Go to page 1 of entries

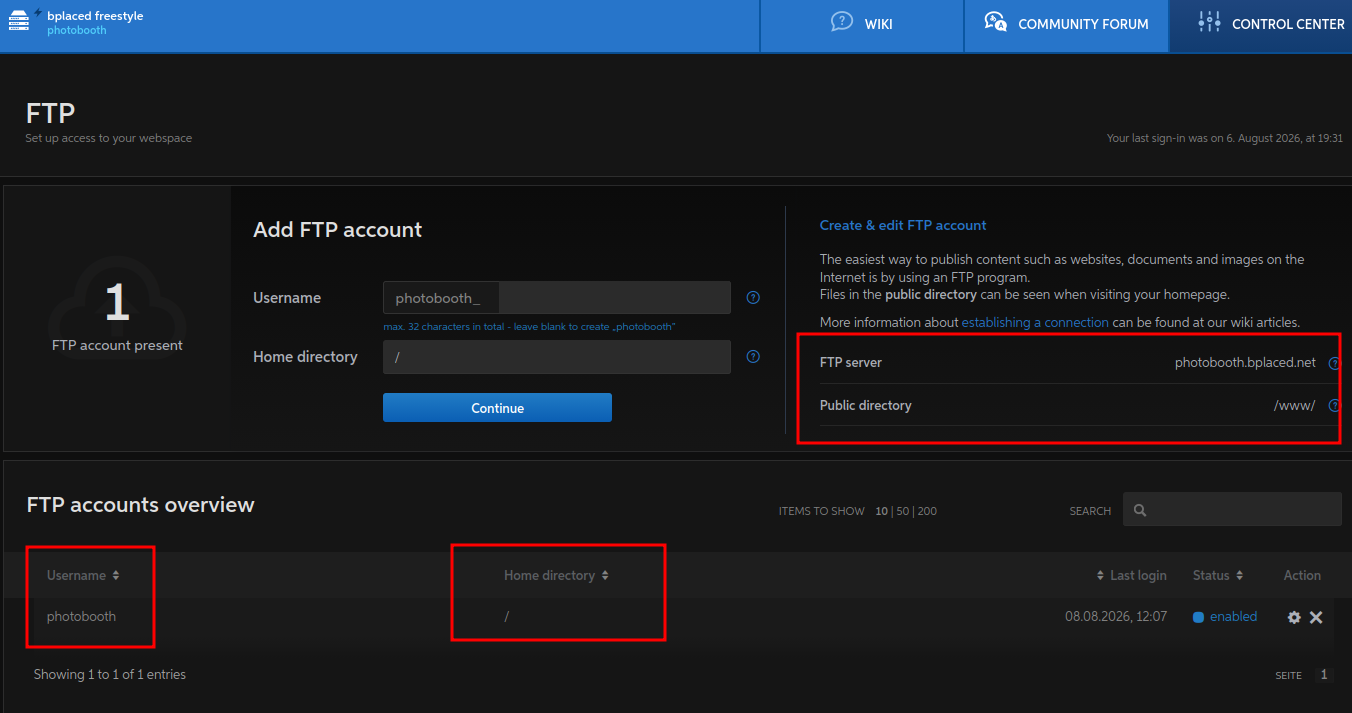(1324, 675)
